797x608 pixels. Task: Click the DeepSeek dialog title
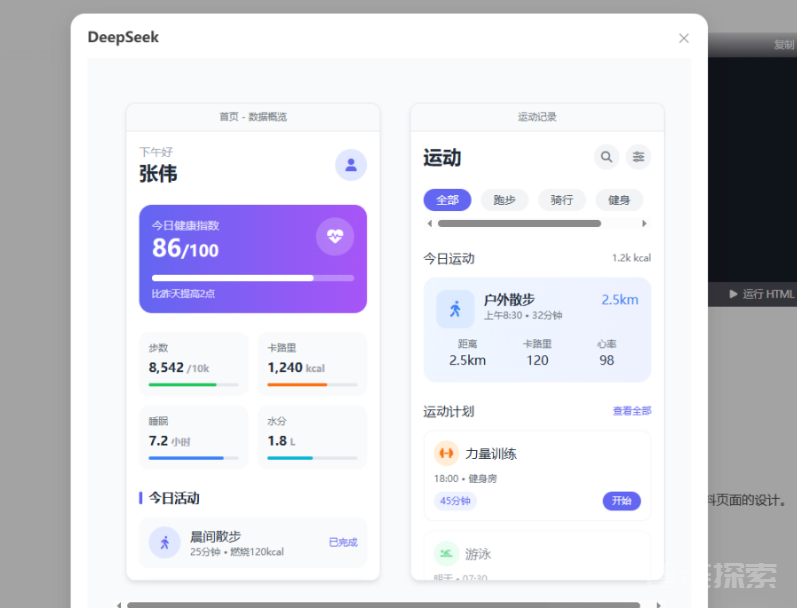123,37
